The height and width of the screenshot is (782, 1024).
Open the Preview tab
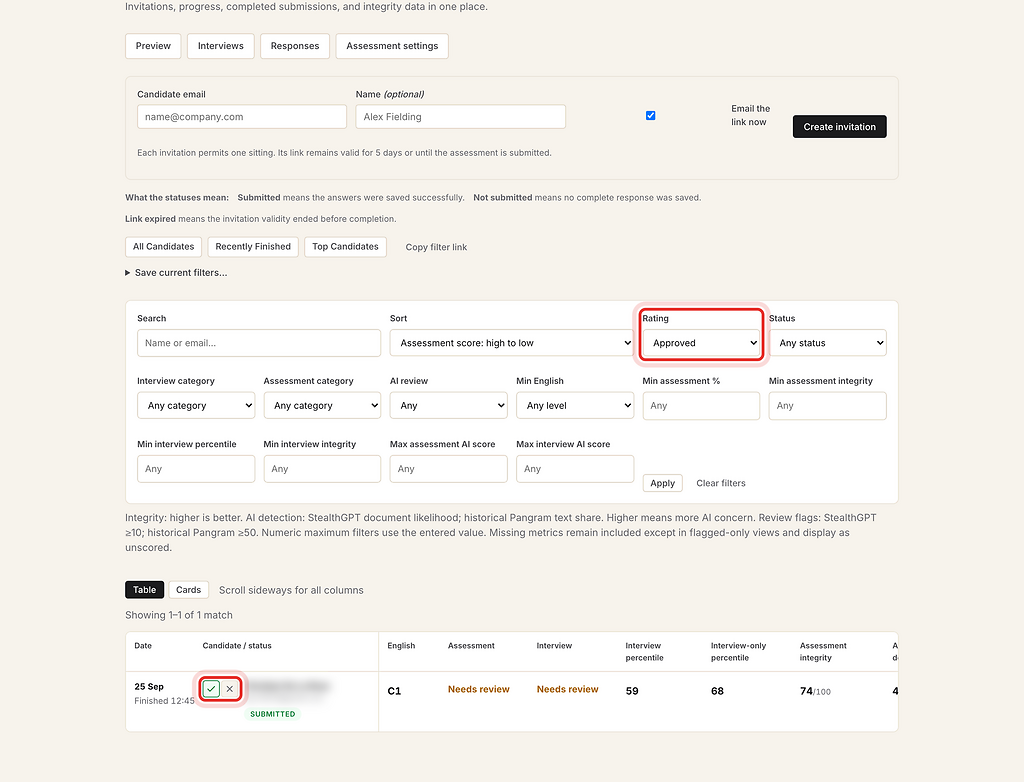(153, 46)
